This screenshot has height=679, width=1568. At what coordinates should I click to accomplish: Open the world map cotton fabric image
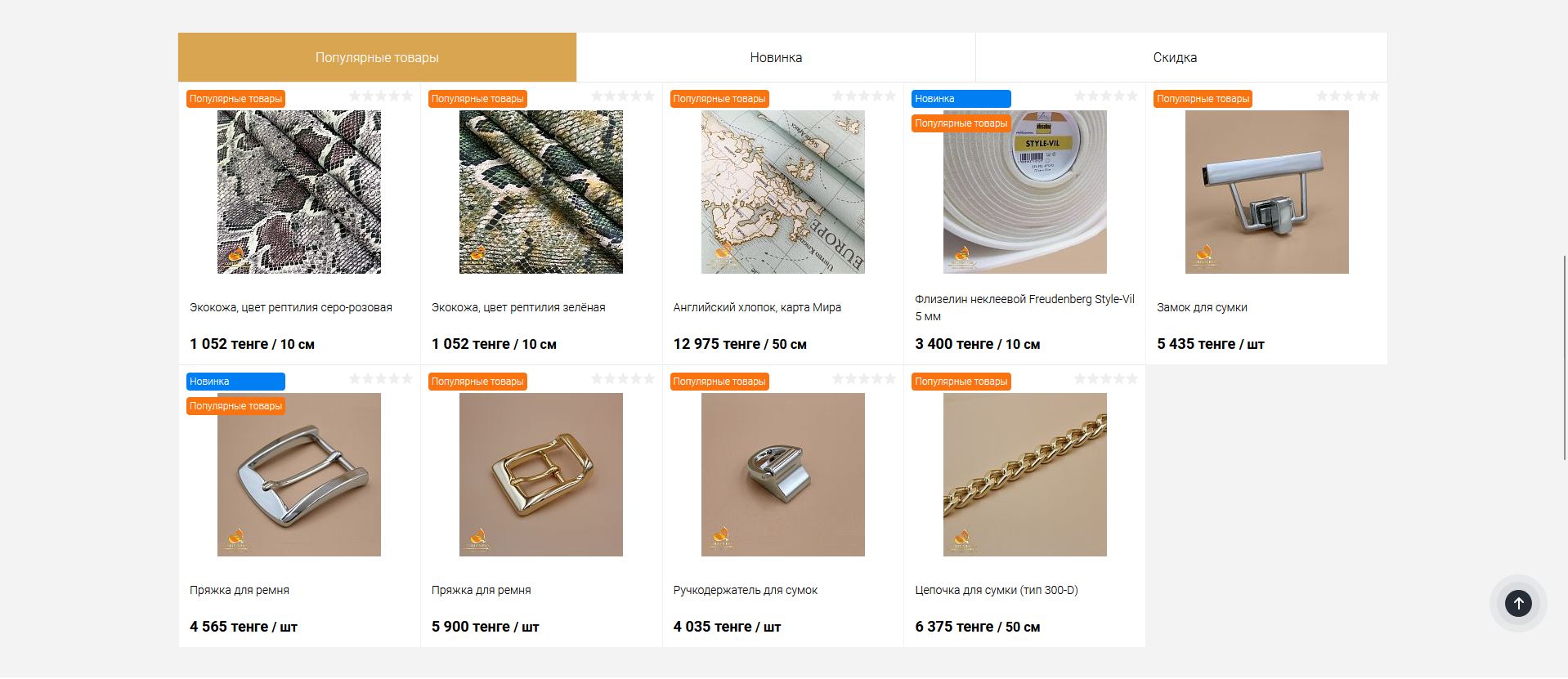(783, 192)
